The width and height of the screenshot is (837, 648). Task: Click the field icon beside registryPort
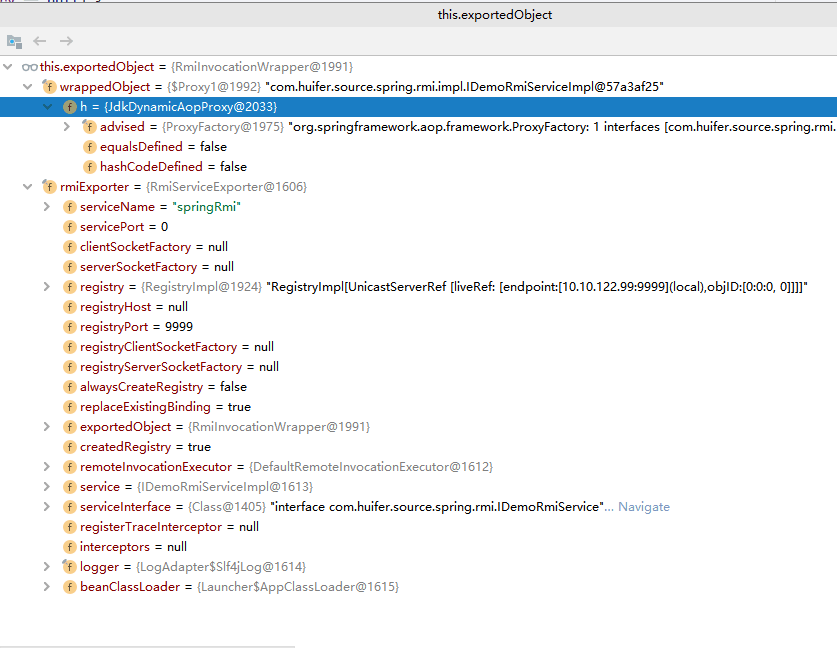(x=69, y=327)
